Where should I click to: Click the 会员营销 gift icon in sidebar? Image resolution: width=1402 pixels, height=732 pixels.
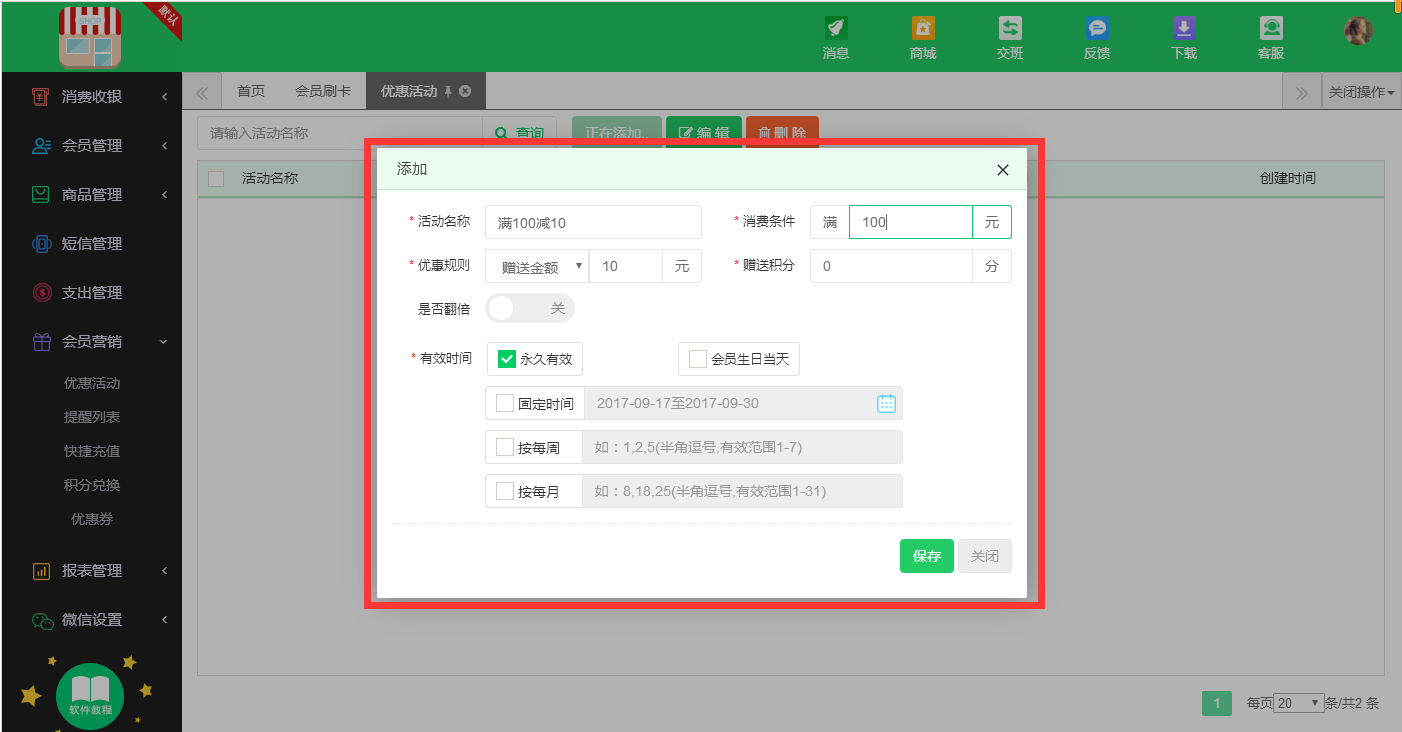[x=41, y=342]
